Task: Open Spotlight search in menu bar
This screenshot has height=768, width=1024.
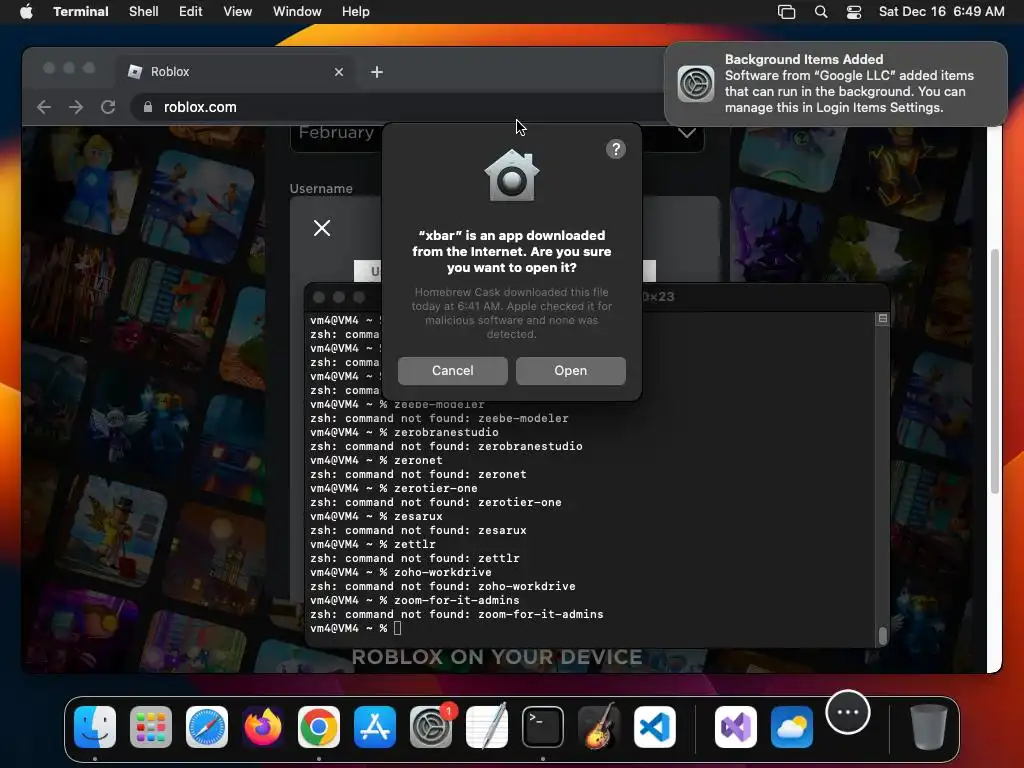Action: tap(821, 12)
